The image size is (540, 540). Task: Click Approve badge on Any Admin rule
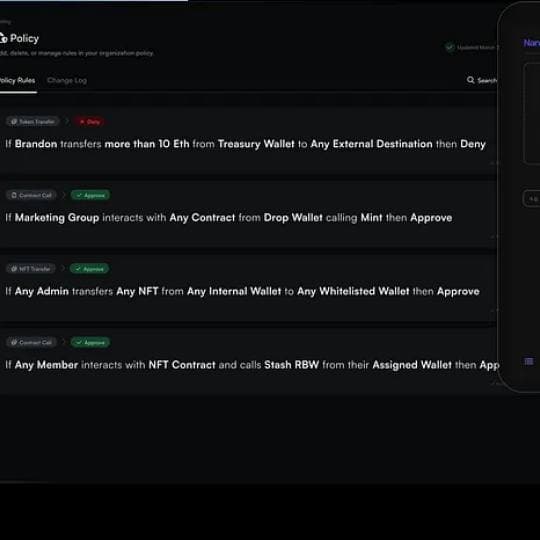(90, 269)
